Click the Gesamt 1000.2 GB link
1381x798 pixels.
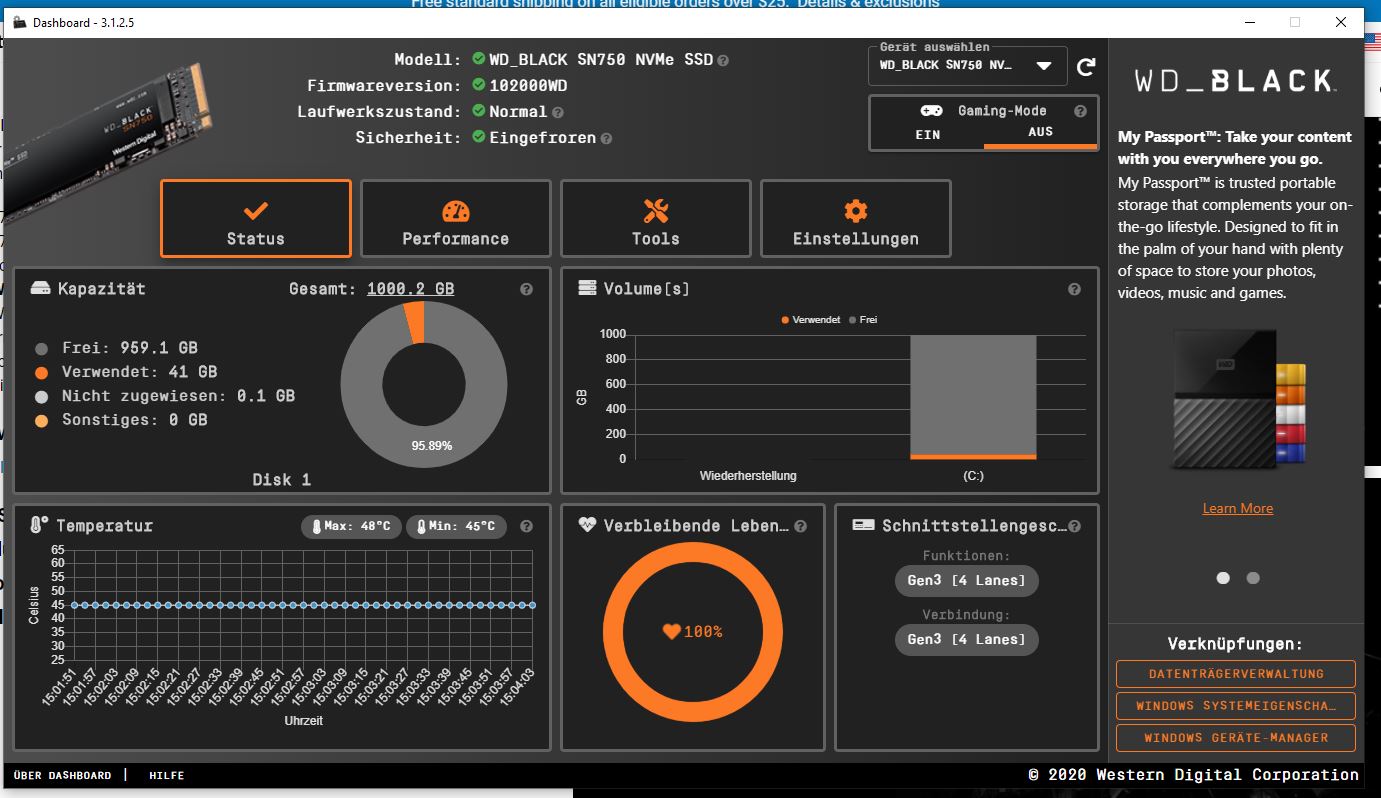click(x=410, y=289)
